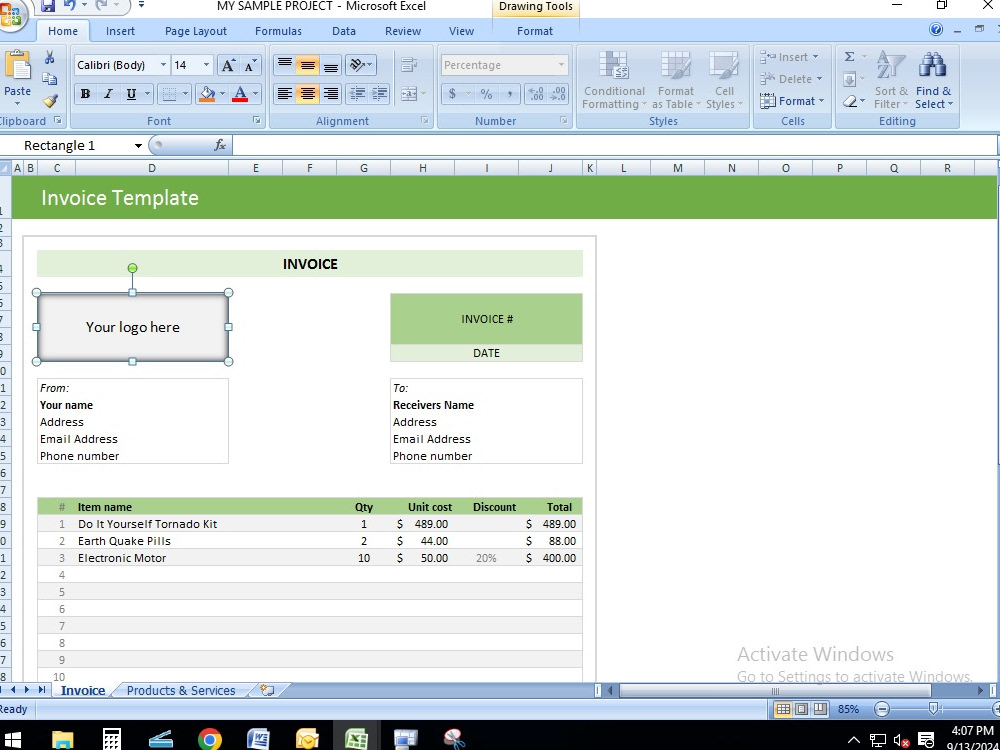1000x750 pixels.
Task: Open the font name Calibri dropdown
Action: pos(163,65)
